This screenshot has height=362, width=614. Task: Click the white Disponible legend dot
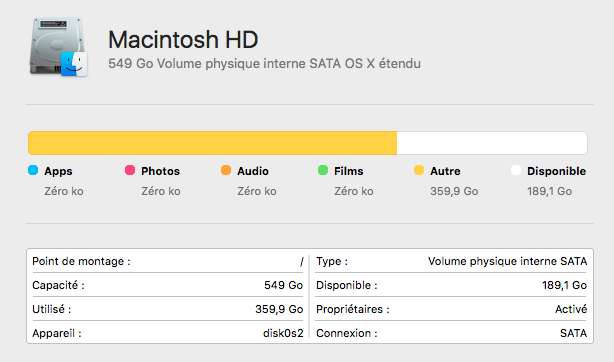click(516, 170)
